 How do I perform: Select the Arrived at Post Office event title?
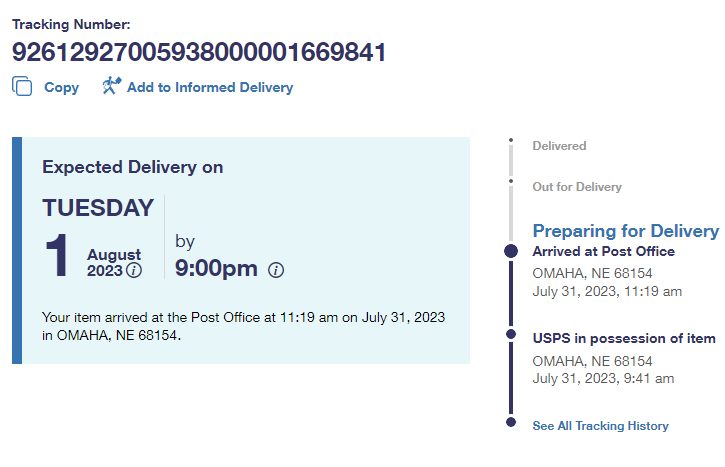[603, 251]
